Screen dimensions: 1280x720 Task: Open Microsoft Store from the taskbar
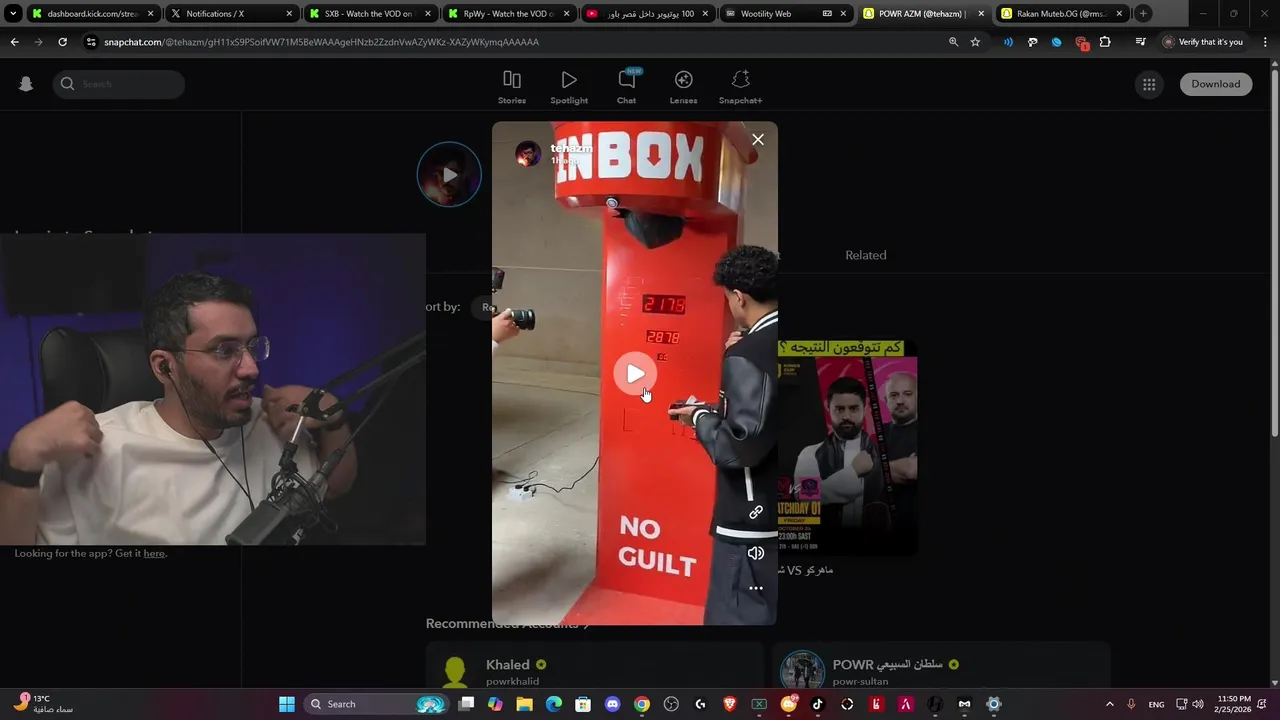click(x=582, y=704)
